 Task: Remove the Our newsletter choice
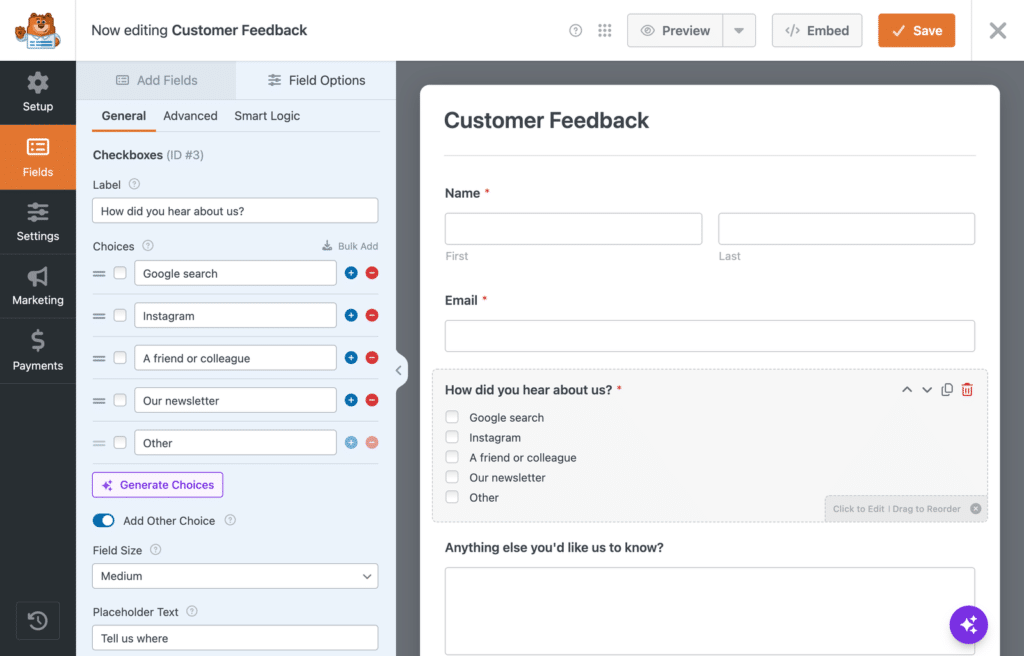click(372, 400)
